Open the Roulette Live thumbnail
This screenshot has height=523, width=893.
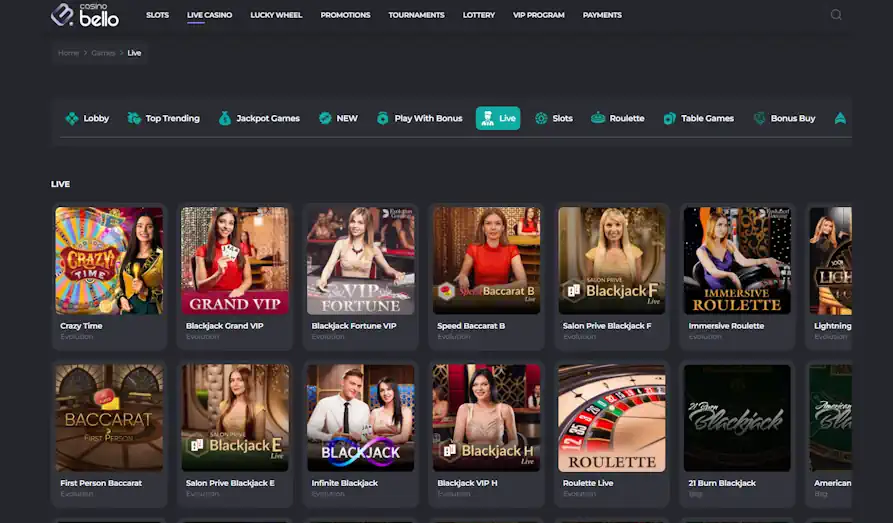[612, 418]
